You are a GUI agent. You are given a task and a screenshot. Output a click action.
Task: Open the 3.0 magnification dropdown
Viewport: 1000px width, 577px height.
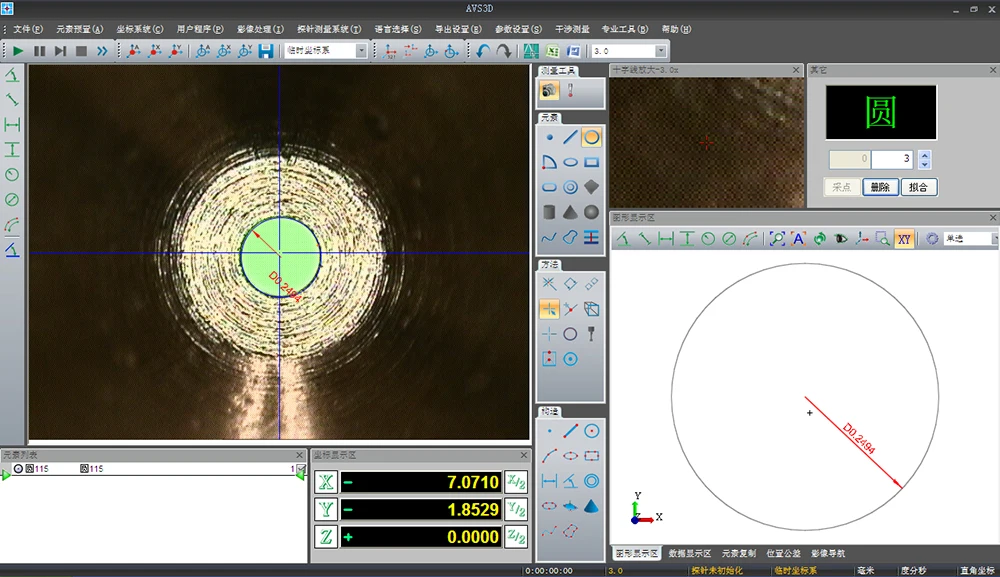[660, 51]
